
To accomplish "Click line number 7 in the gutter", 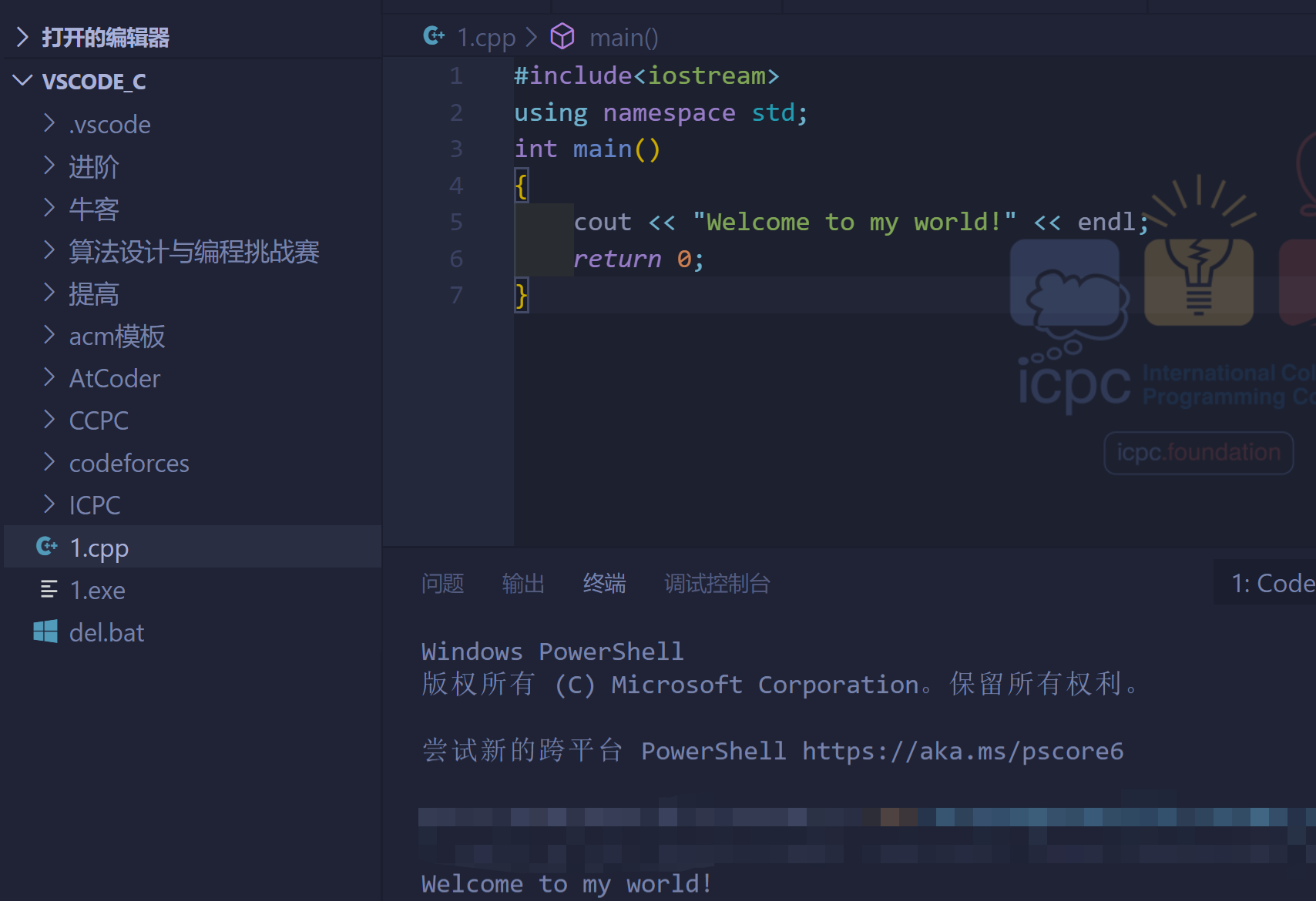I will point(457,295).
